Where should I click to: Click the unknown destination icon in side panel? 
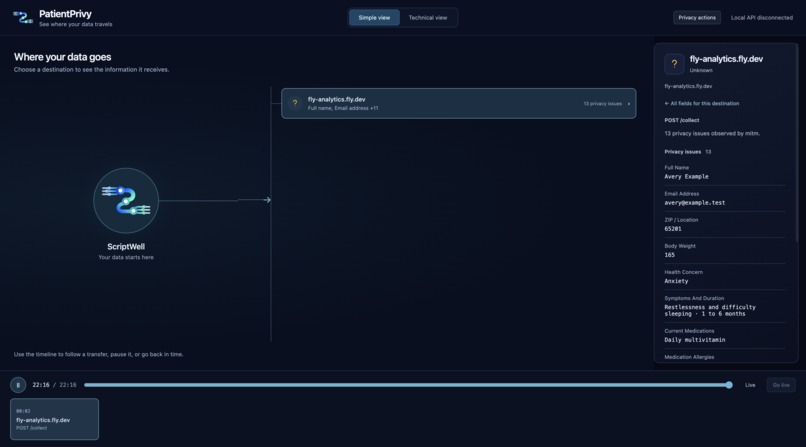coord(674,64)
